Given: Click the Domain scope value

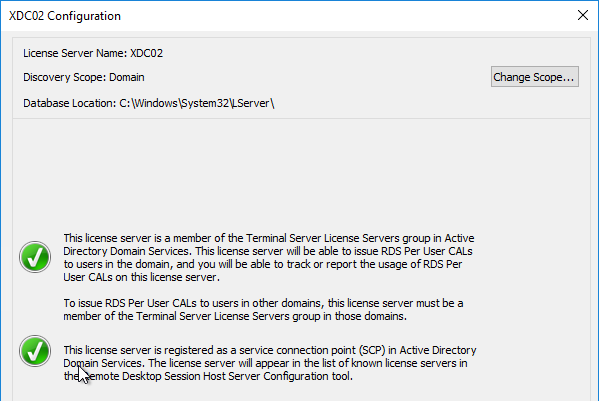Looking at the screenshot, I should [126, 77].
